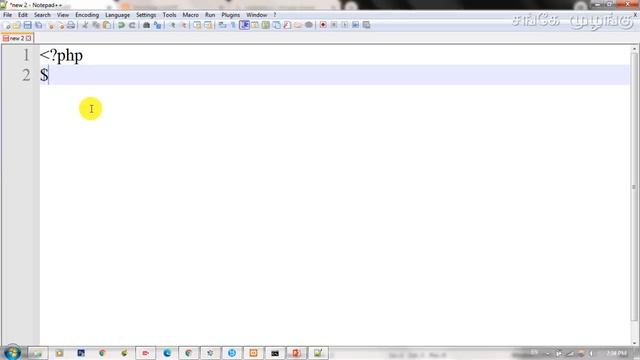This screenshot has width=640, height=360.
Task: Switch to Microsoft Edge in taskbar
Action: coord(167,353)
